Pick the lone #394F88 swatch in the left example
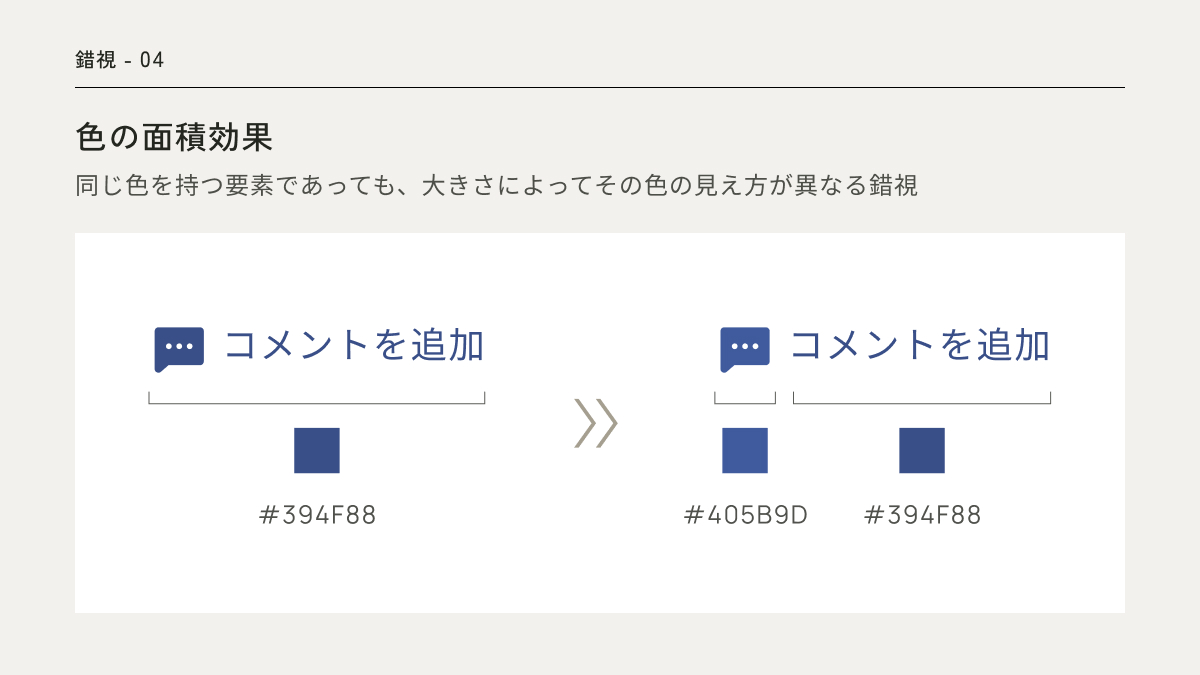This screenshot has height=675, width=1200. tap(317, 450)
